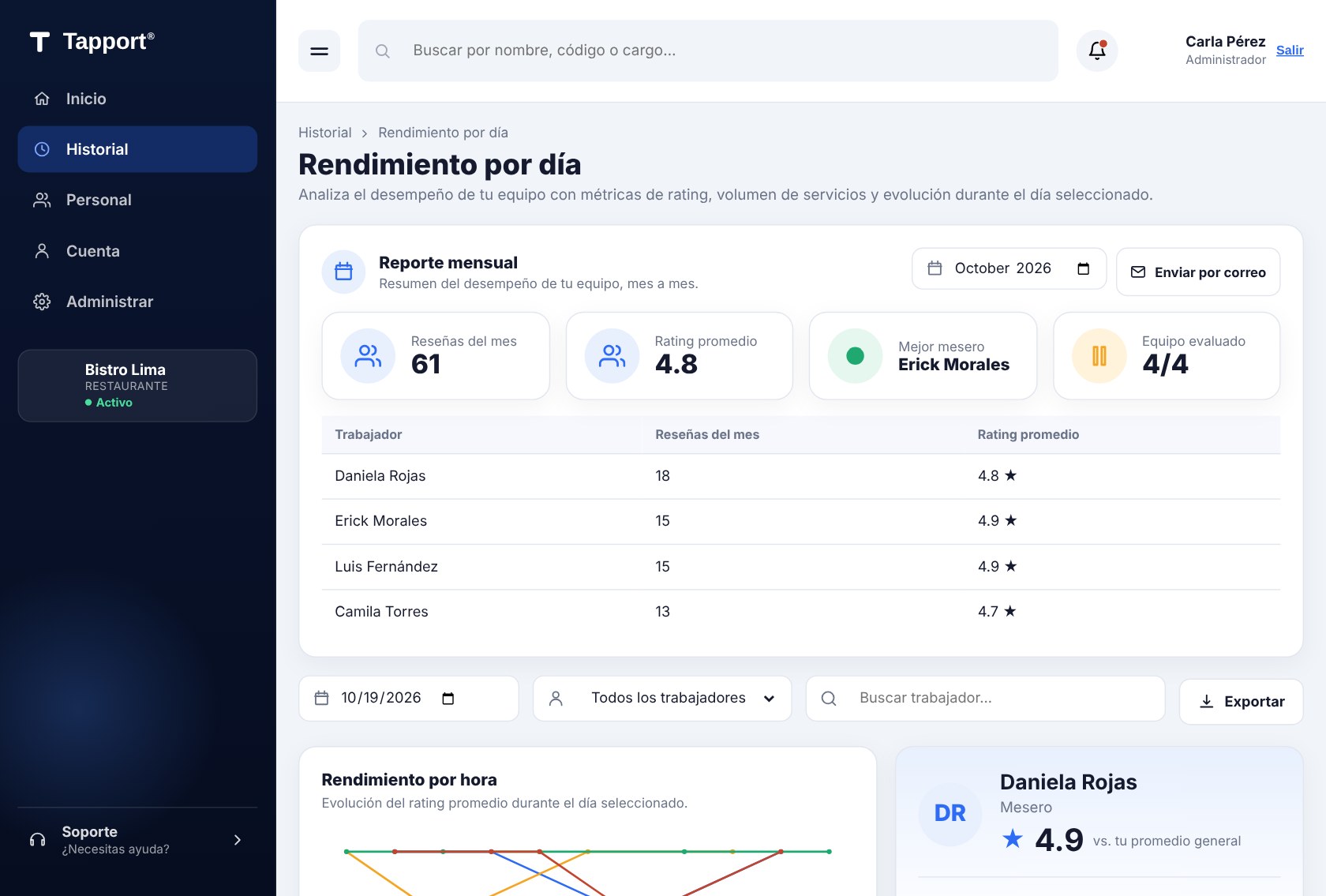Click the magnifier in Buscar trabajador field

click(x=829, y=699)
